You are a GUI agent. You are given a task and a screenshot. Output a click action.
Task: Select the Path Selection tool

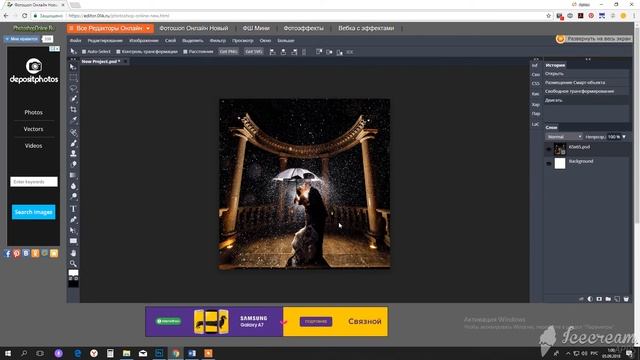coord(73,230)
